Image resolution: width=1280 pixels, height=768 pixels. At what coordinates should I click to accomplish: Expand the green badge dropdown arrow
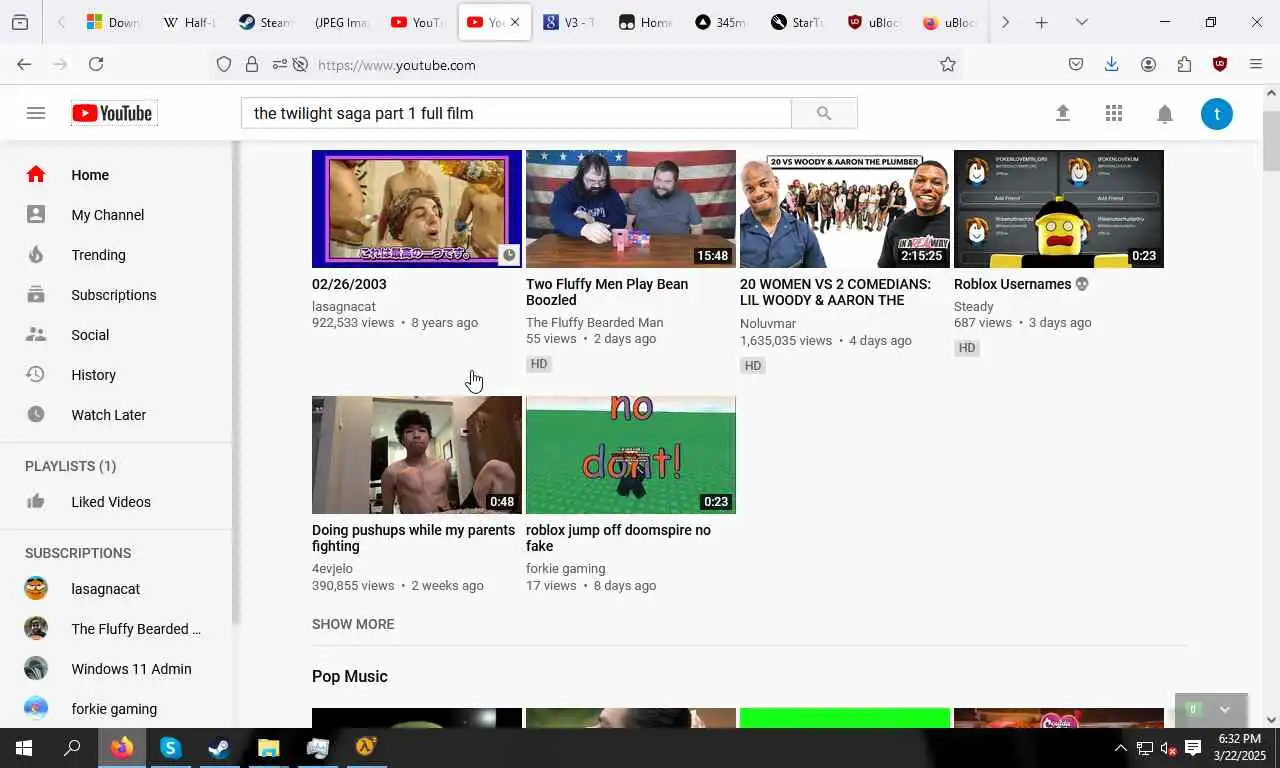[x=1225, y=710]
